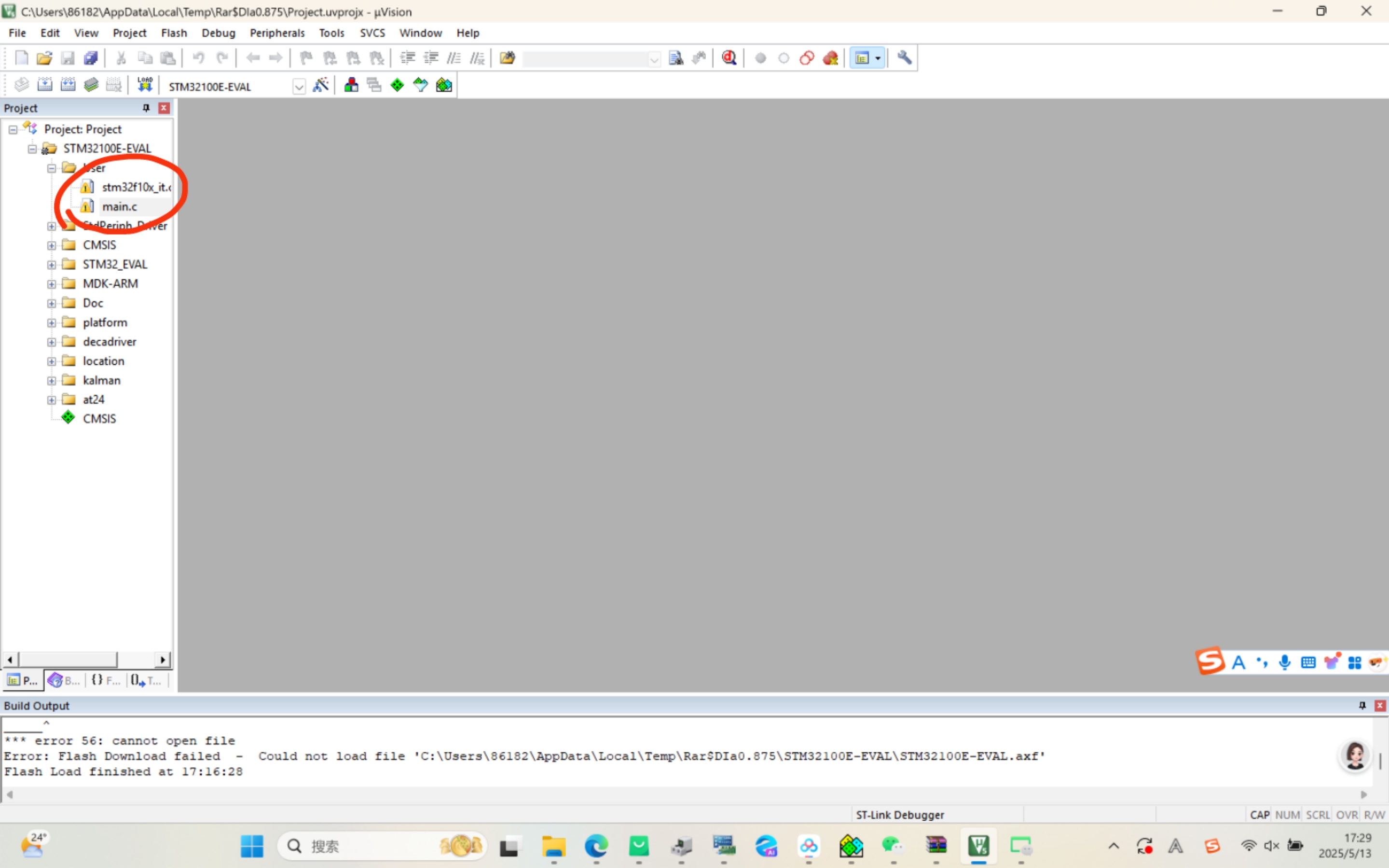This screenshot has width=1389, height=868.
Task: Open the STM32100E-EVAL target dropdown
Action: pos(299,87)
